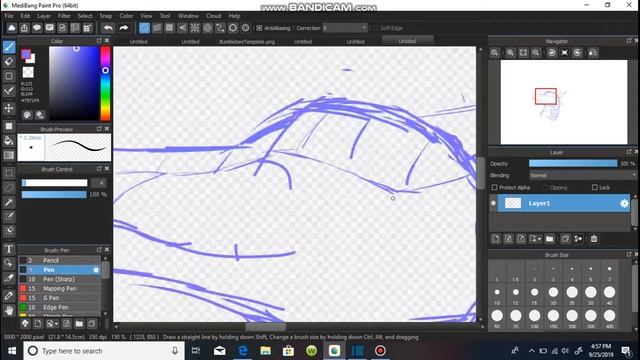Image resolution: width=640 pixels, height=360 pixels.
Task: Click the rainbow hue slider
Action: point(105,83)
